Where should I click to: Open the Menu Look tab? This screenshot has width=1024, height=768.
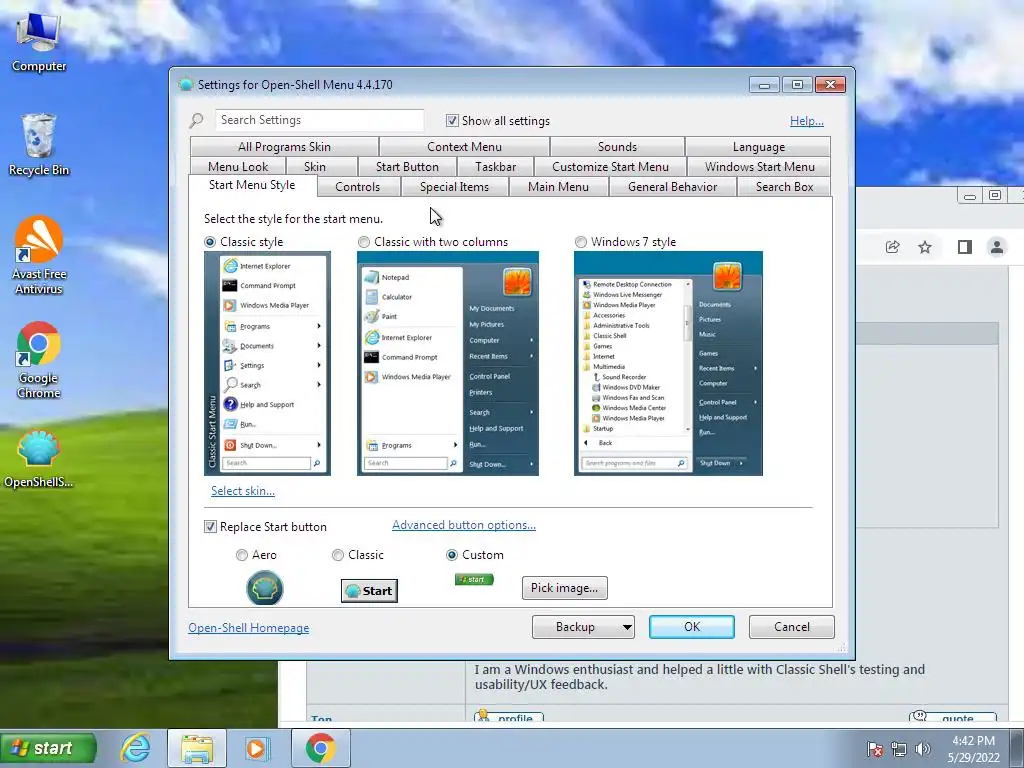tap(238, 167)
